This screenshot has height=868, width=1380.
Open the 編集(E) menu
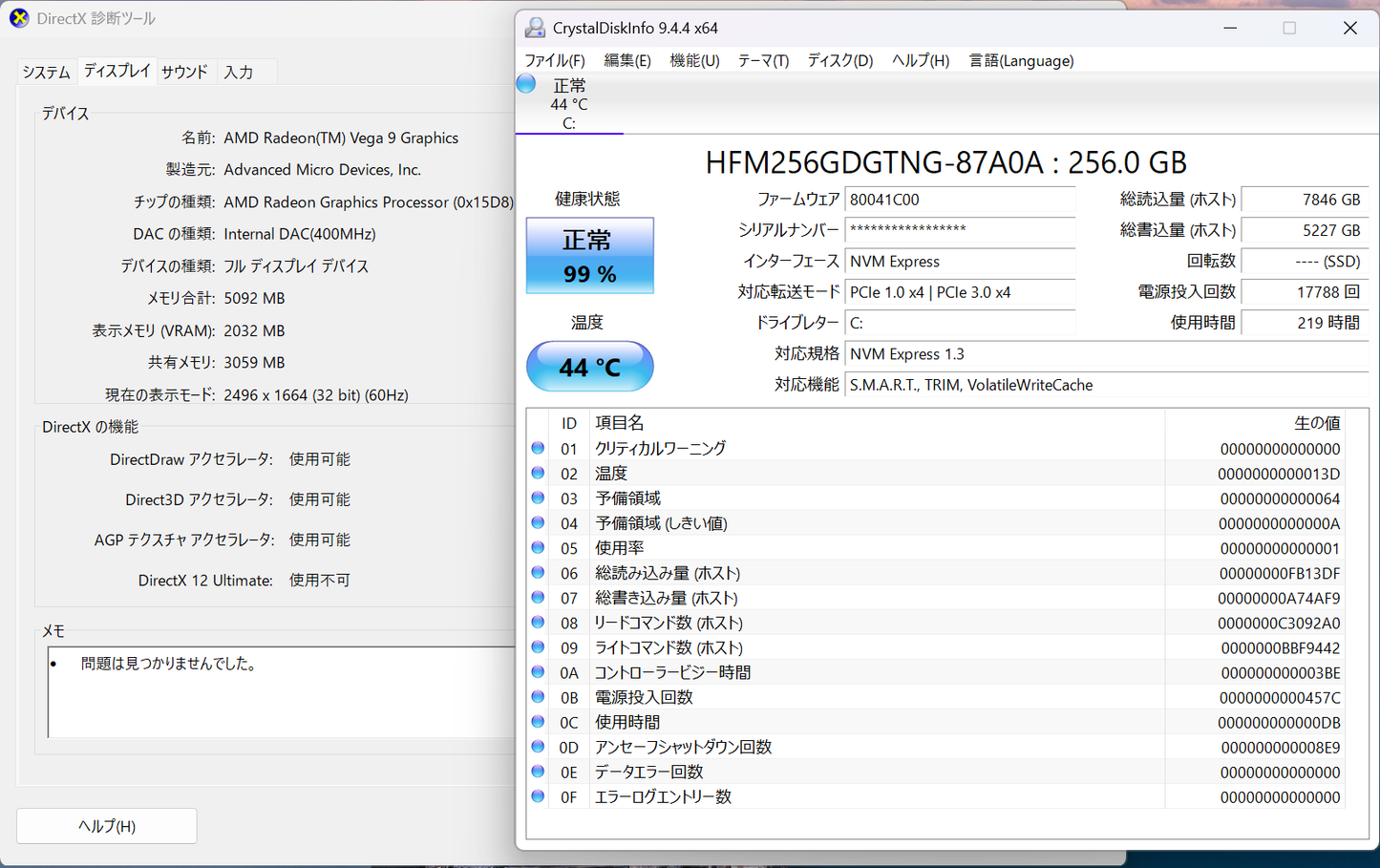coord(627,60)
